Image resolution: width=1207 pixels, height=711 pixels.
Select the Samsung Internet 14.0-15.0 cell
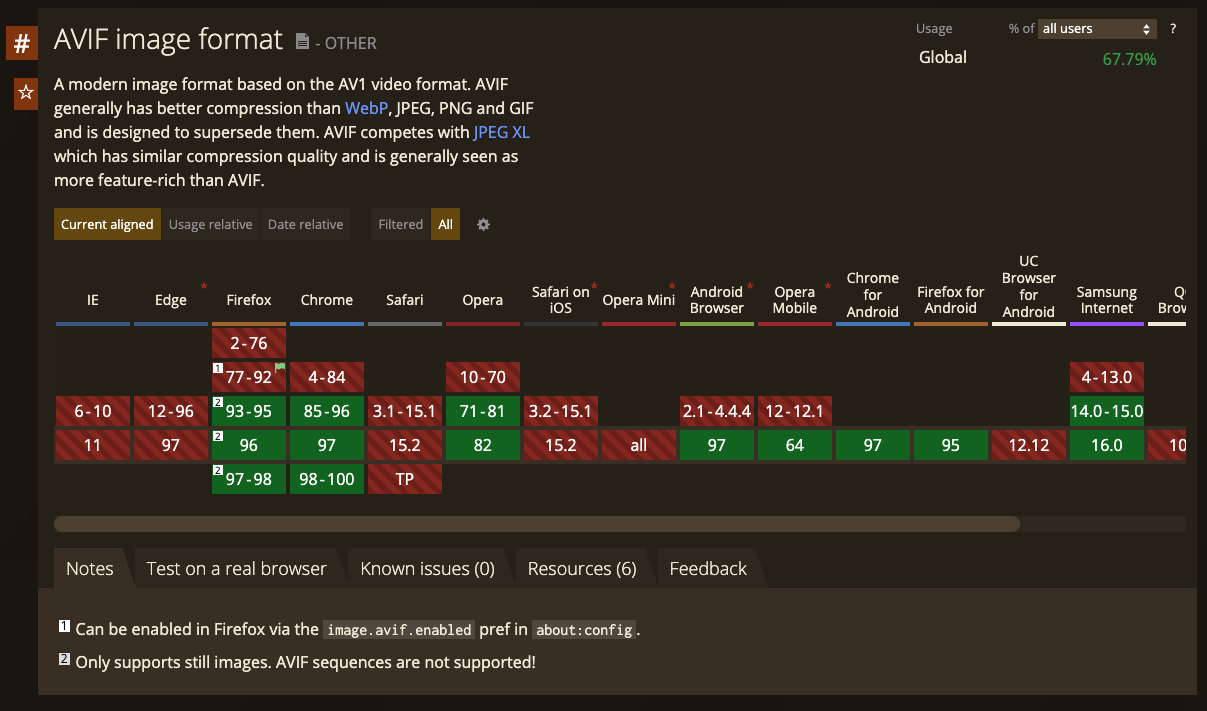click(1107, 411)
